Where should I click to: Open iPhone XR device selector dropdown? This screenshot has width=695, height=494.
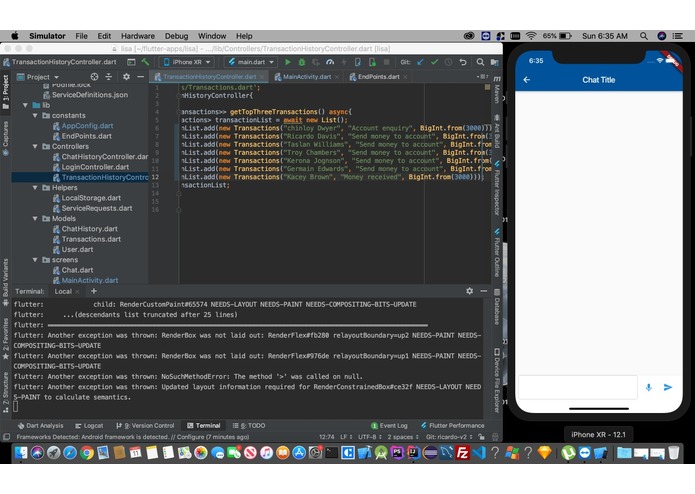coord(186,62)
